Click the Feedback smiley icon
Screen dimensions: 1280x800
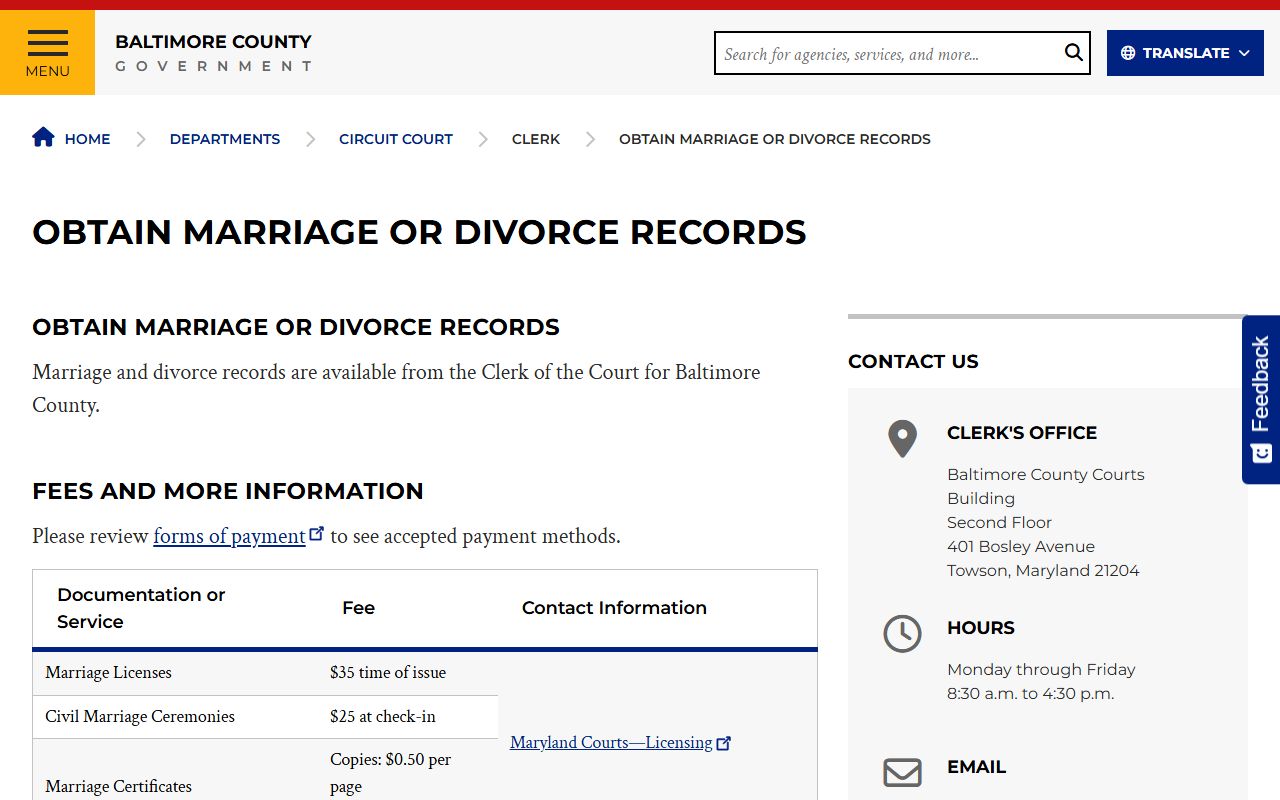1261,453
